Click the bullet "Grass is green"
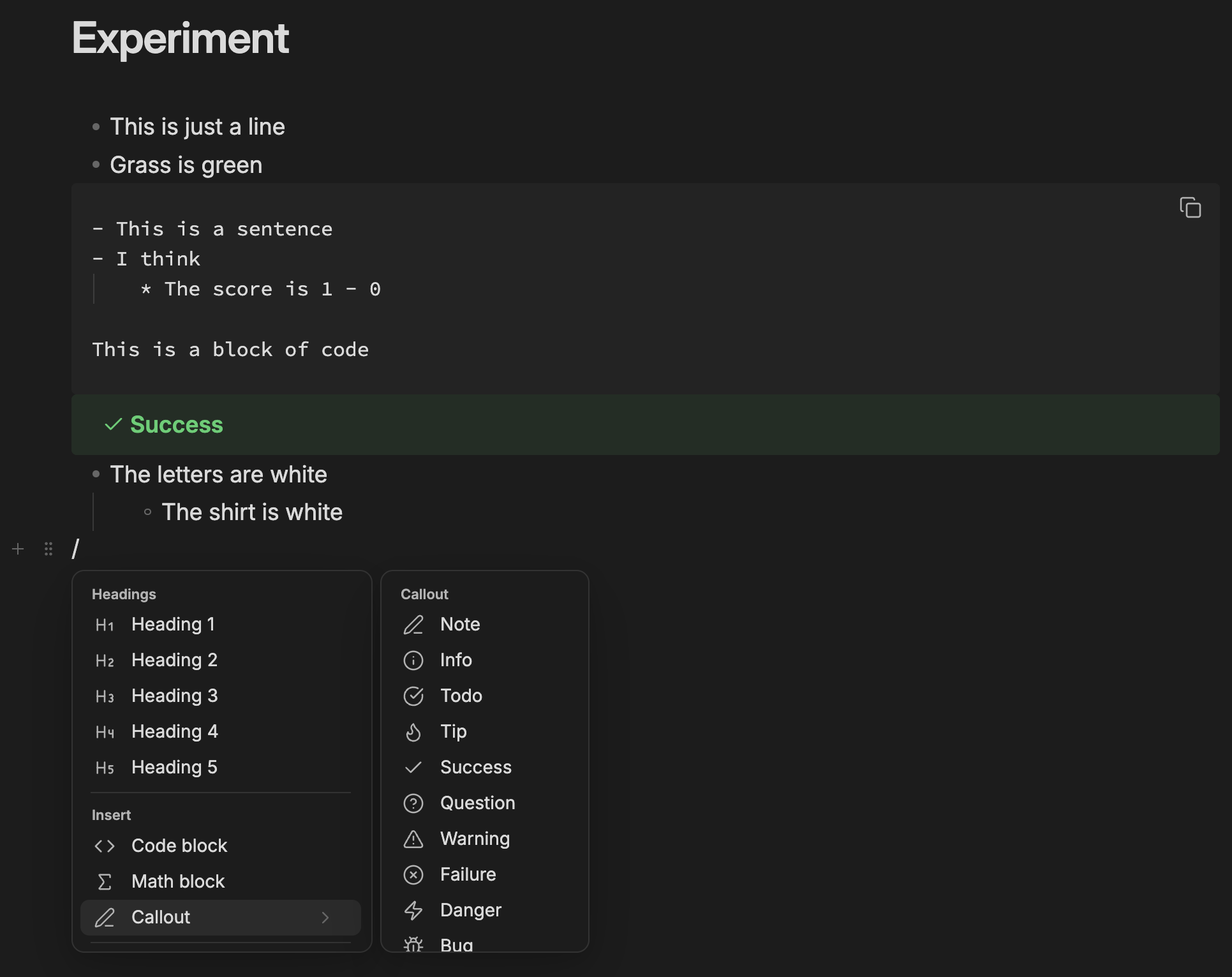The height and width of the screenshot is (977, 1232). point(186,165)
